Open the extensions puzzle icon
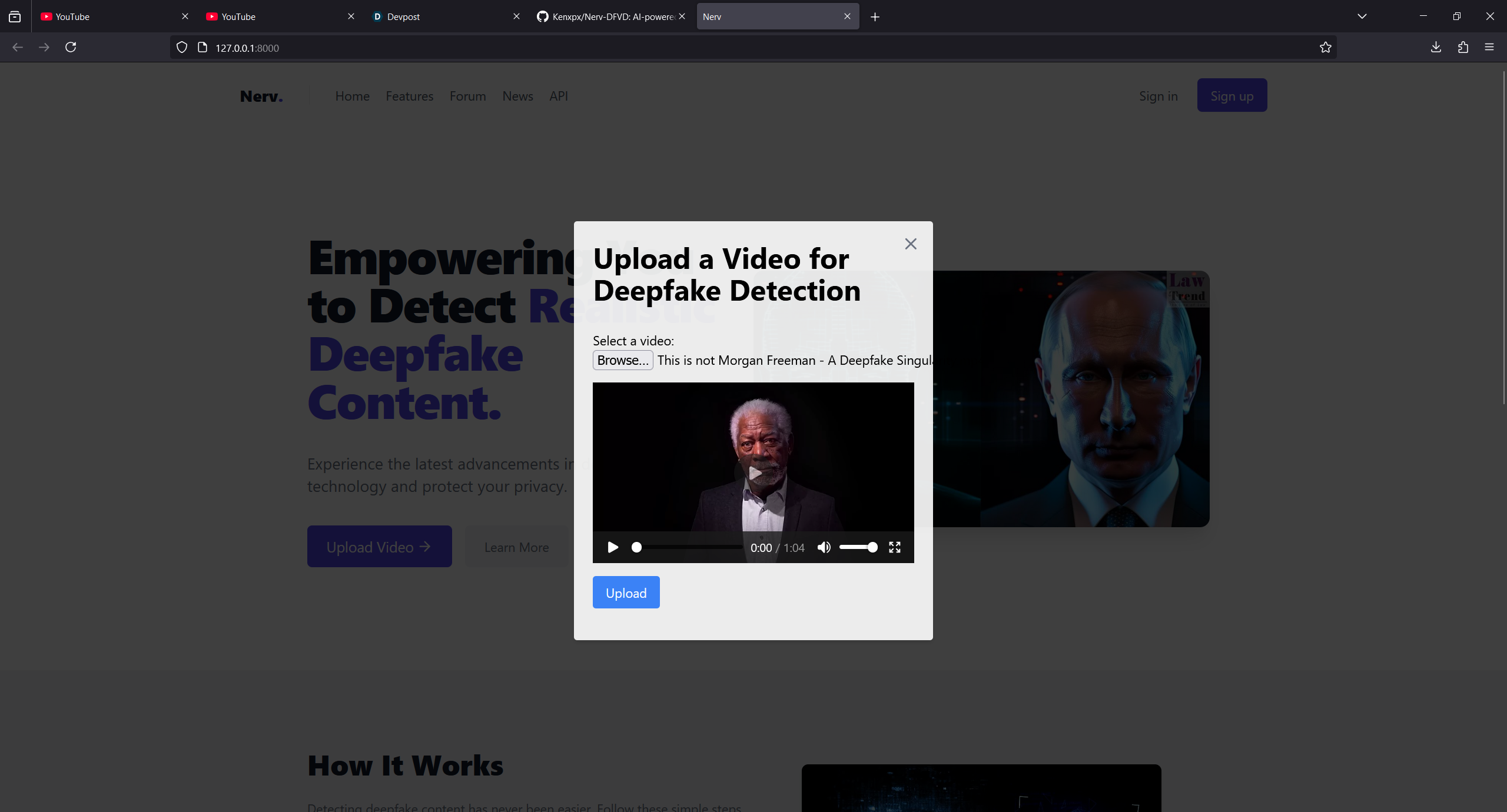 click(1463, 47)
